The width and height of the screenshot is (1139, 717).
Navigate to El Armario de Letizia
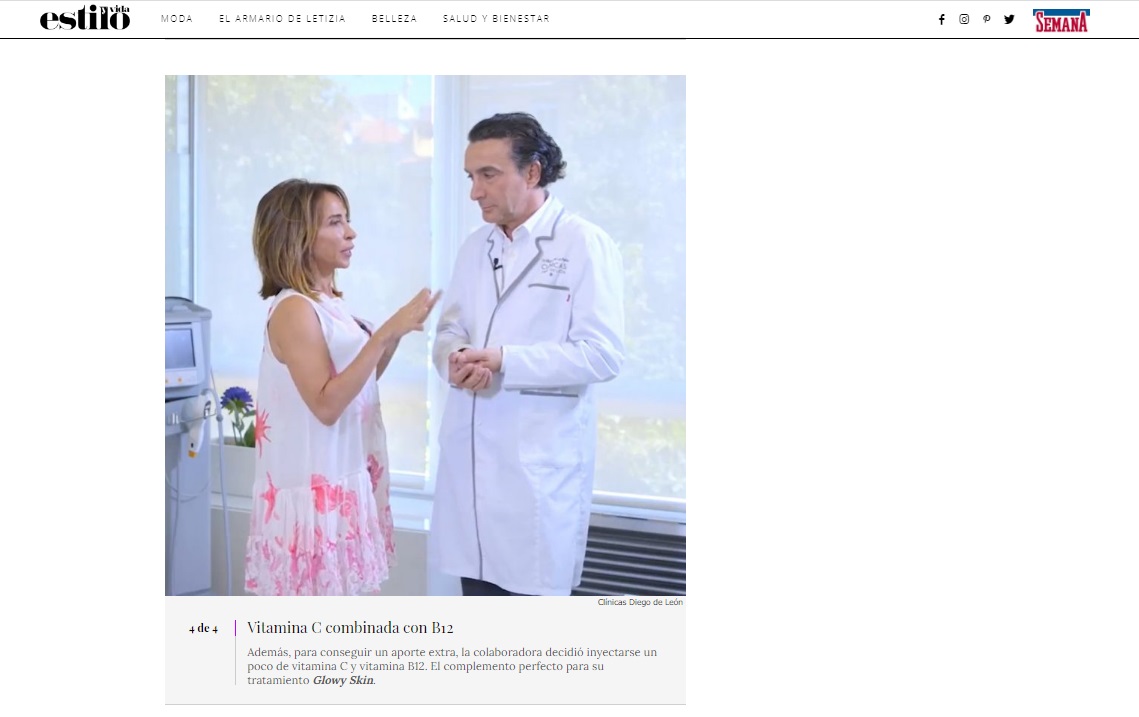[282, 19]
